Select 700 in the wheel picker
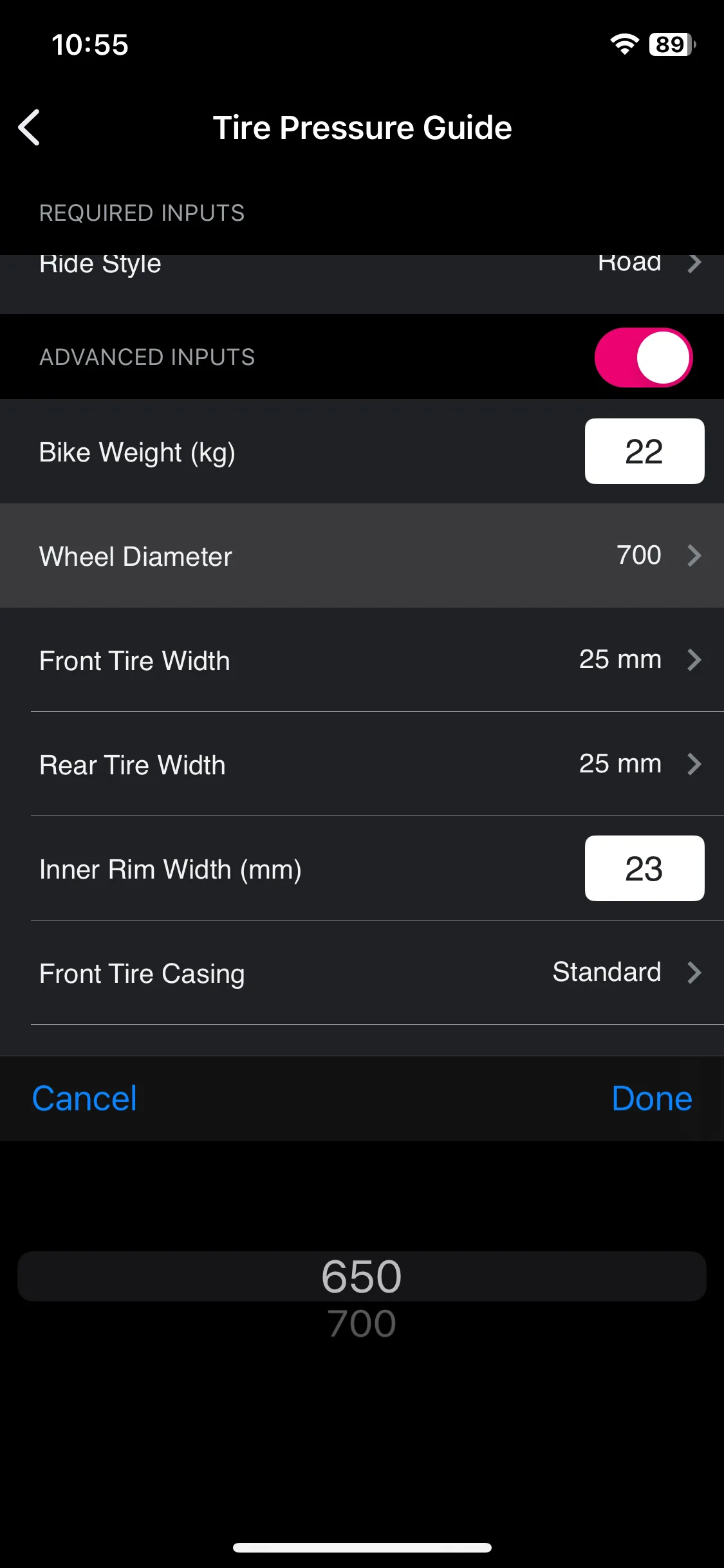Image resolution: width=724 pixels, height=1568 pixels. 362,1323
